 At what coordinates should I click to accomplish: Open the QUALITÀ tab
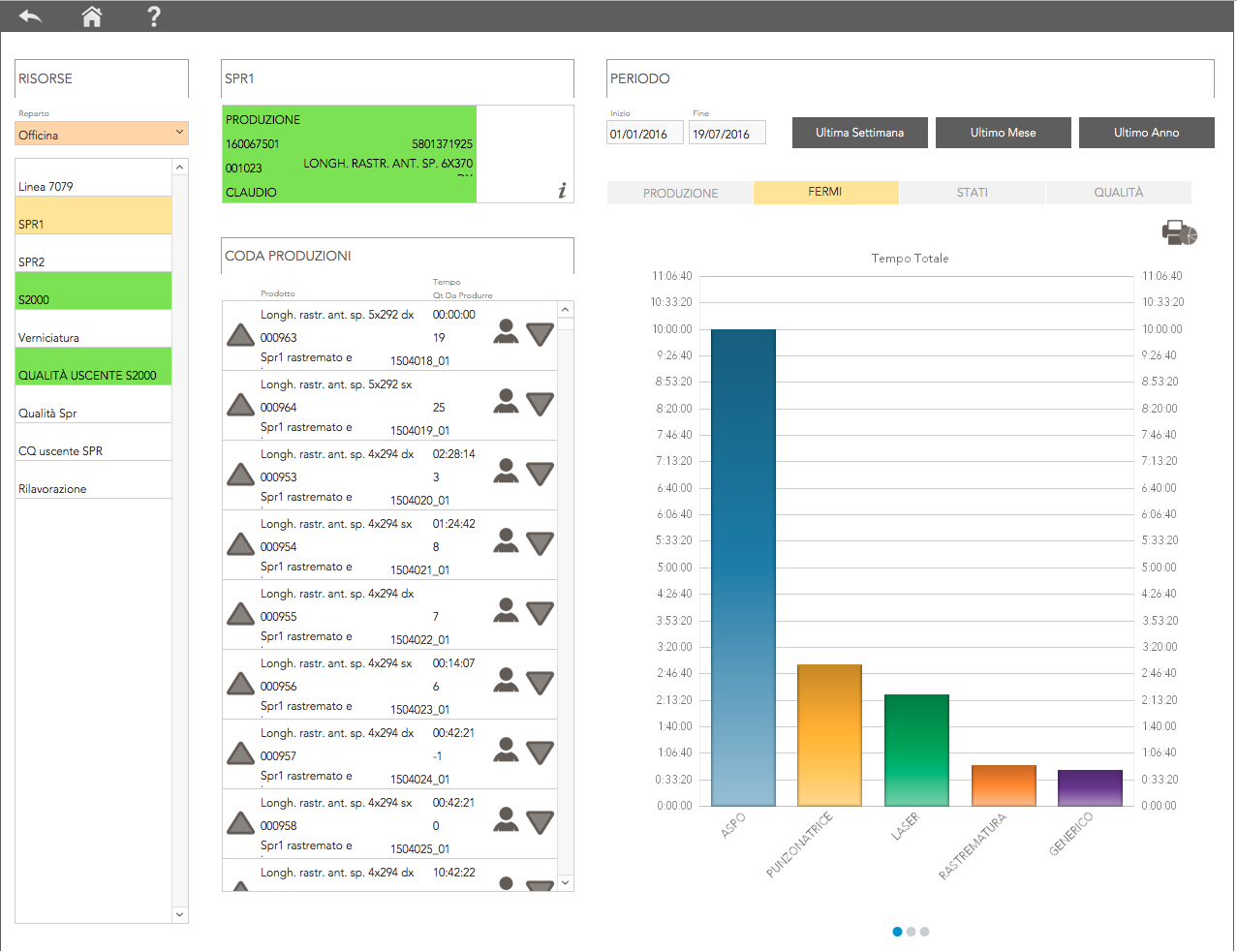pyautogui.click(x=1119, y=193)
